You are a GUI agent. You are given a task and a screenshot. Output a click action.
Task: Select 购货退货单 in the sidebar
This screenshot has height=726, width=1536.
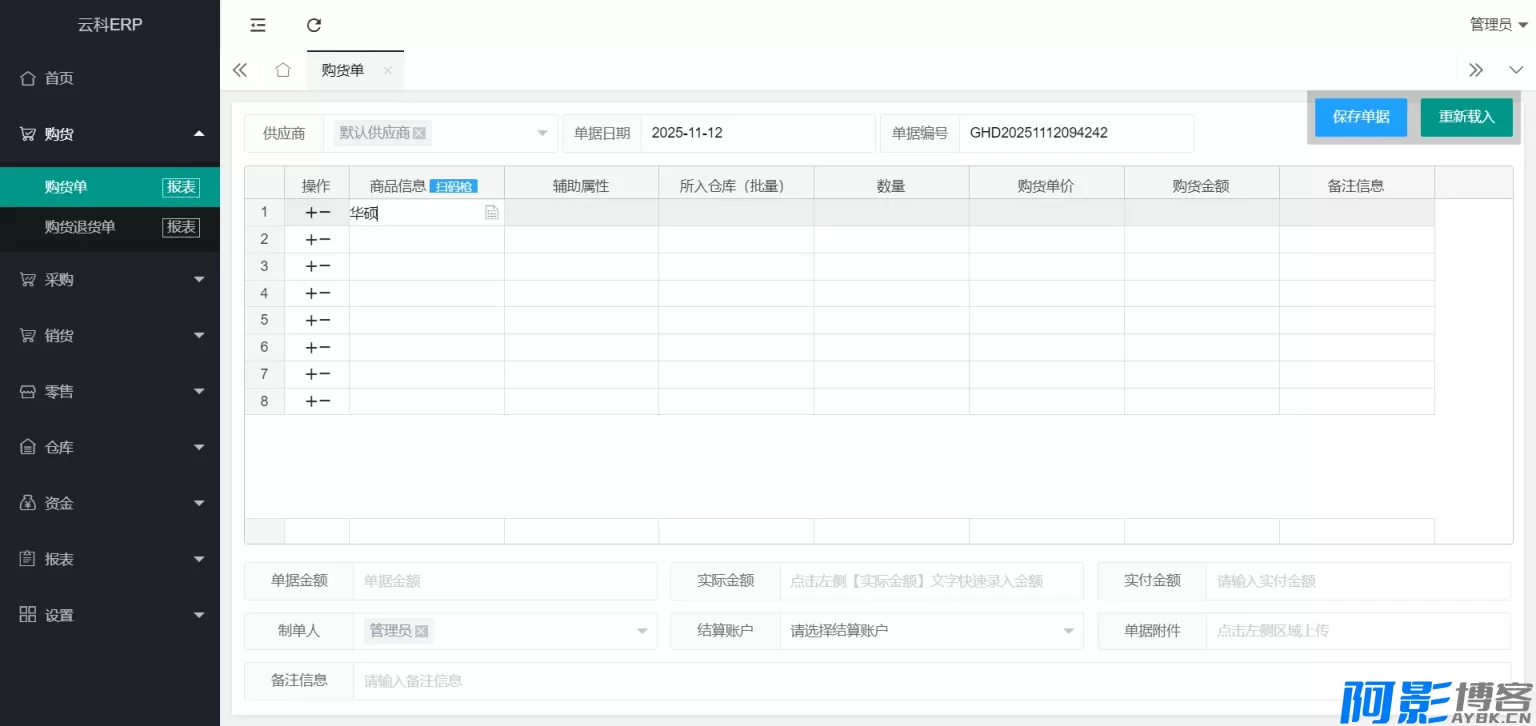click(80, 227)
